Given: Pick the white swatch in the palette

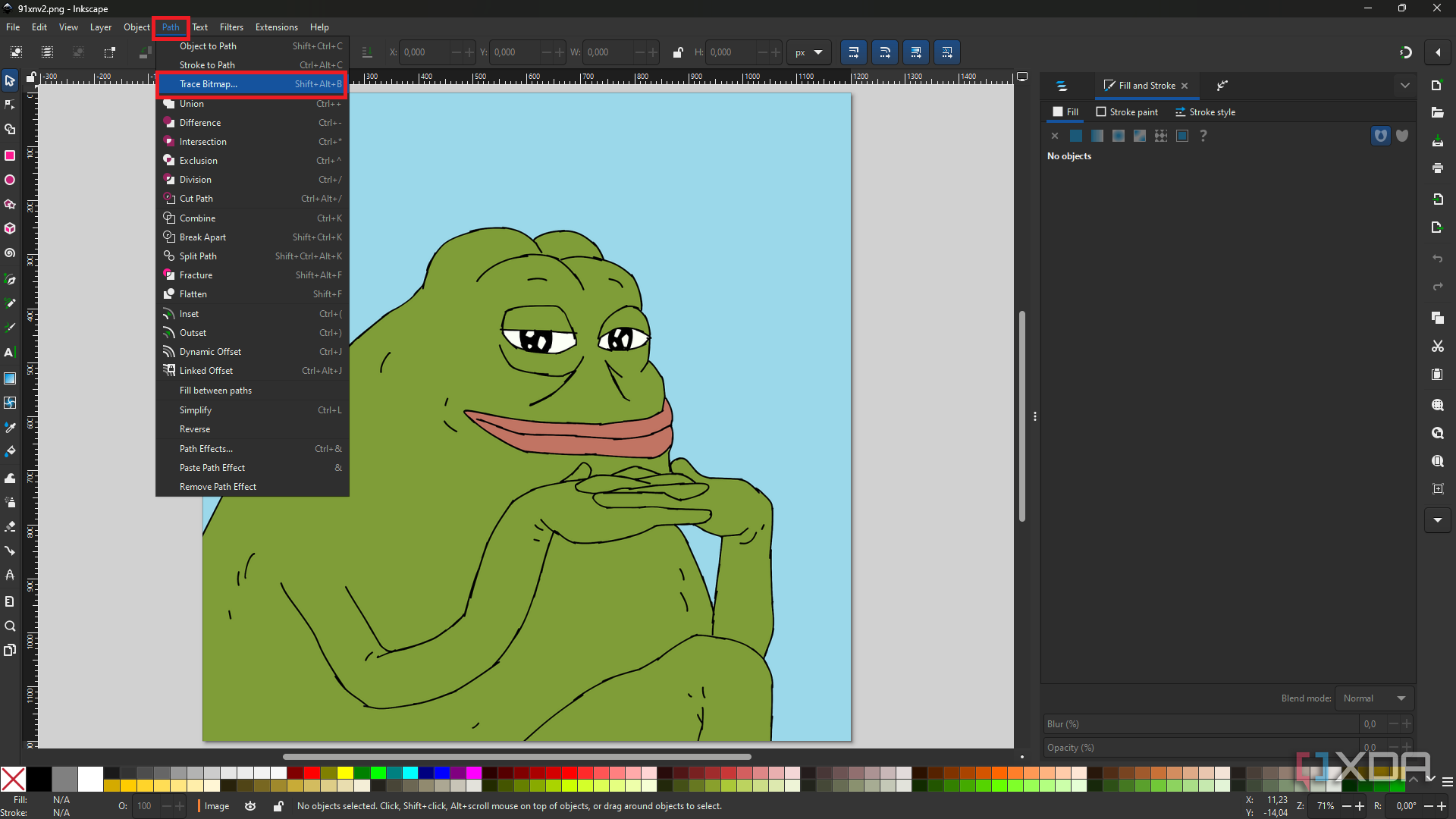Looking at the screenshot, I should coord(90,779).
